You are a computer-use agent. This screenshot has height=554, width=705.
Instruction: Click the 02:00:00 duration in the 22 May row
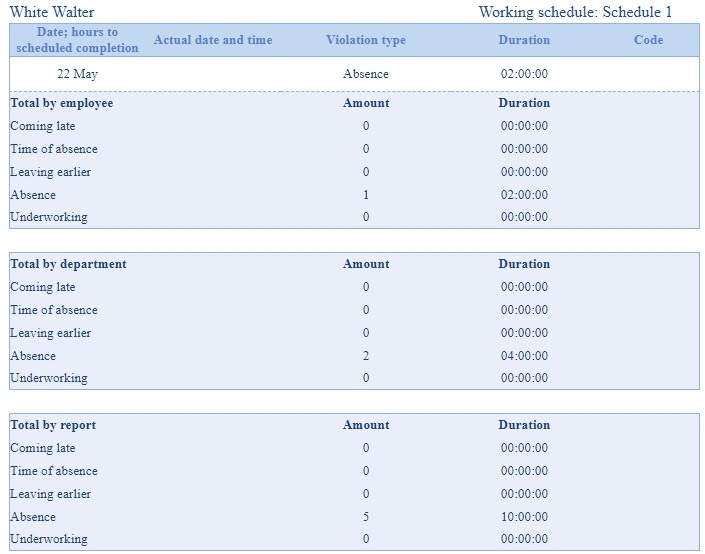(x=524, y=74)
